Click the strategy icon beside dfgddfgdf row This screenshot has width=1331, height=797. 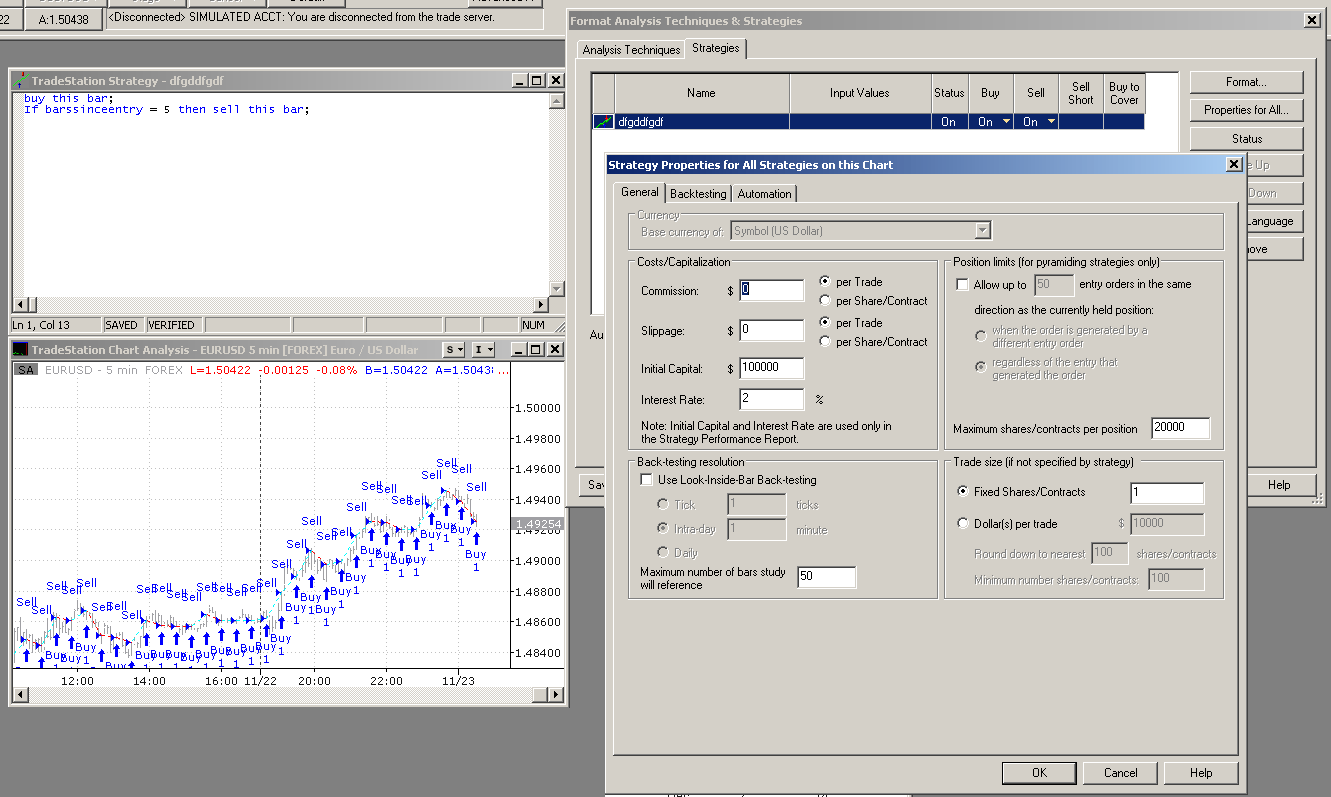603,122
